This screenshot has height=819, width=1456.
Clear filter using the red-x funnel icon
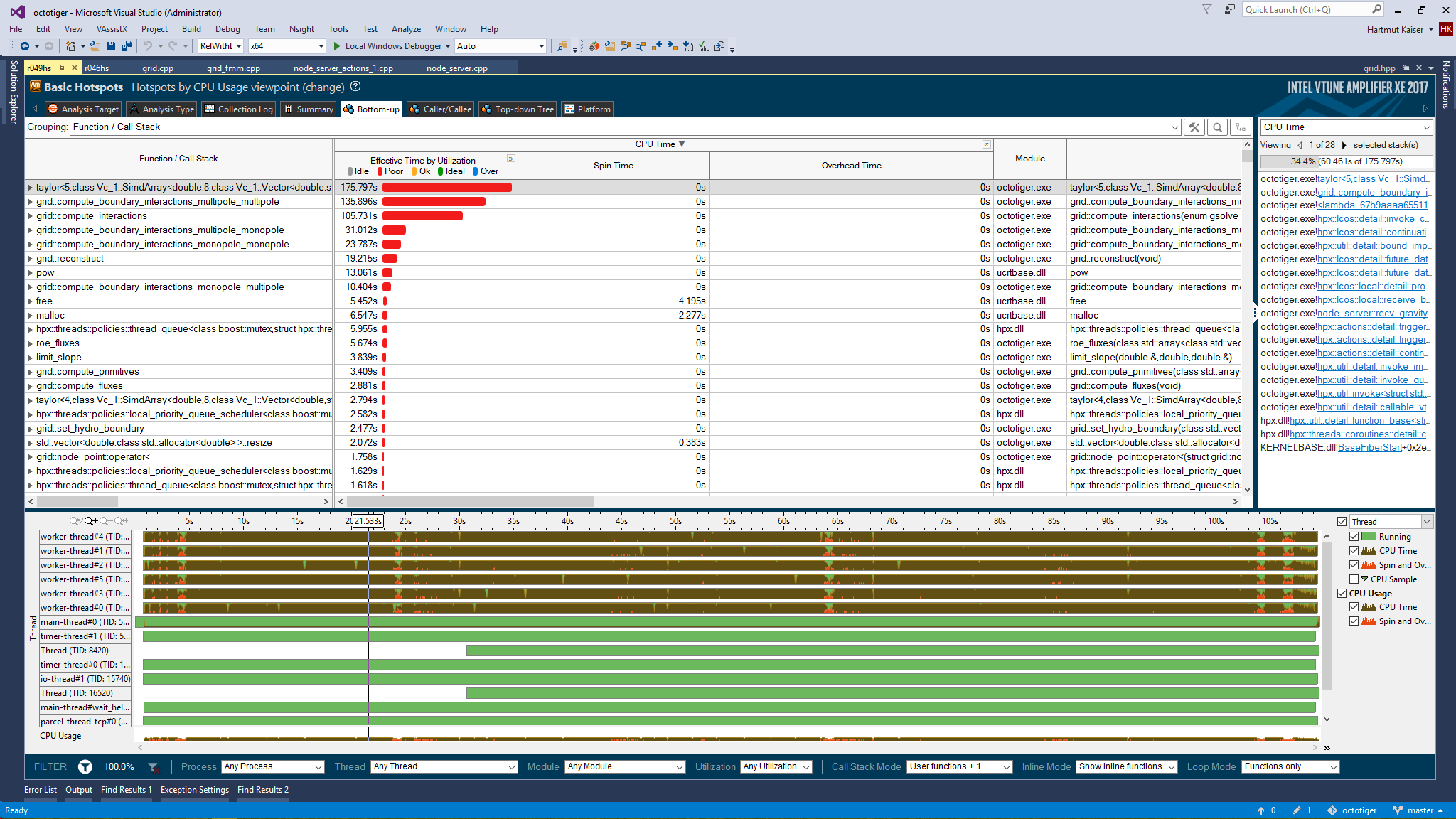point(154,767)
